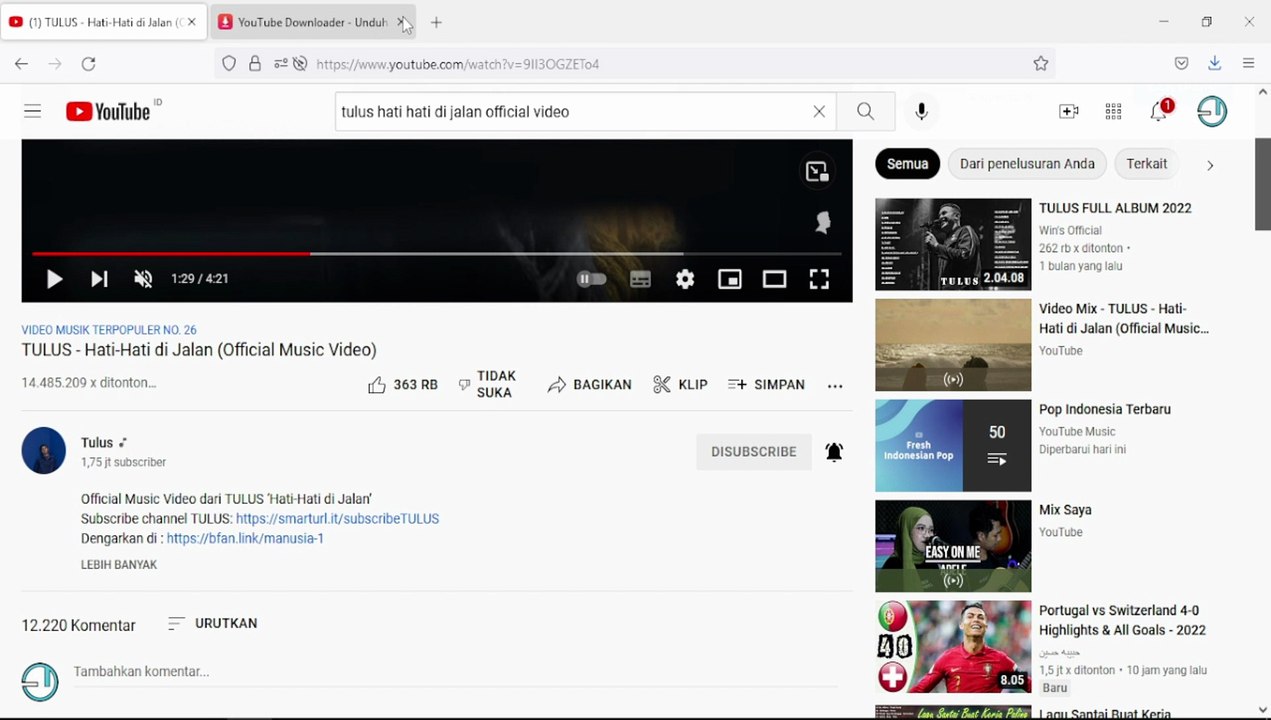
Task: Click the video progress bar
Action: 437,253
